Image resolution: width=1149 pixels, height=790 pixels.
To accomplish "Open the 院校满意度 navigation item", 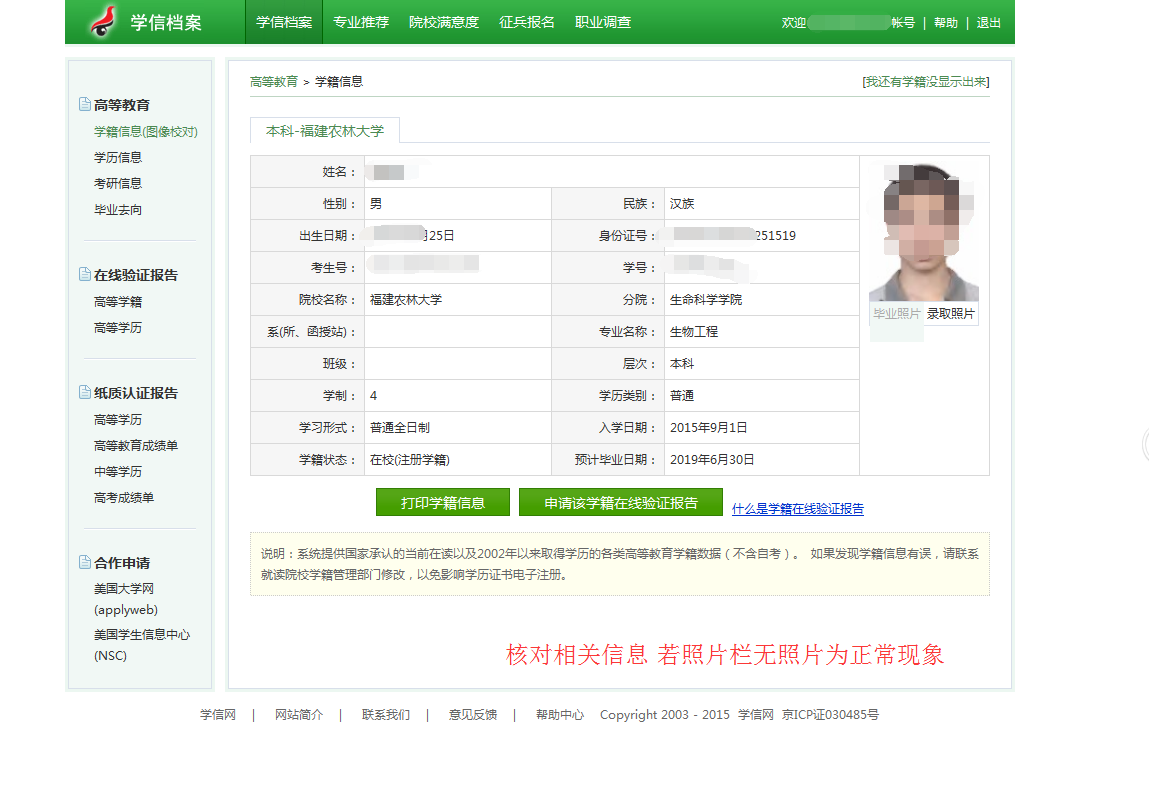I will coord(443,22).
